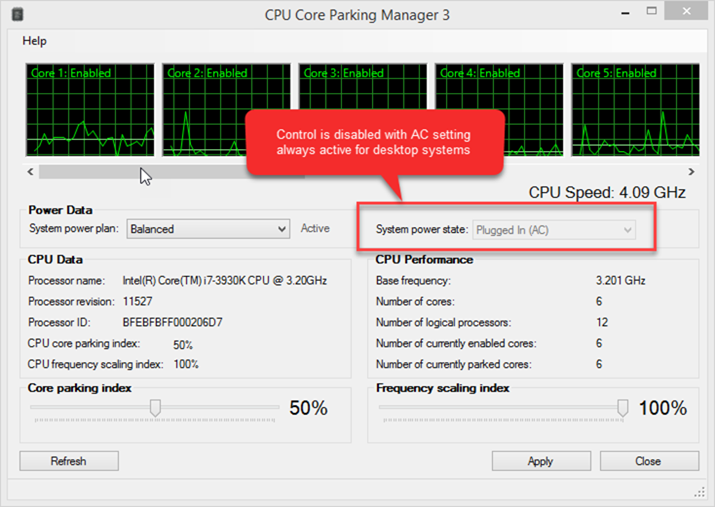
Task: Click the Close button at bottom
Action: (649, 461)
